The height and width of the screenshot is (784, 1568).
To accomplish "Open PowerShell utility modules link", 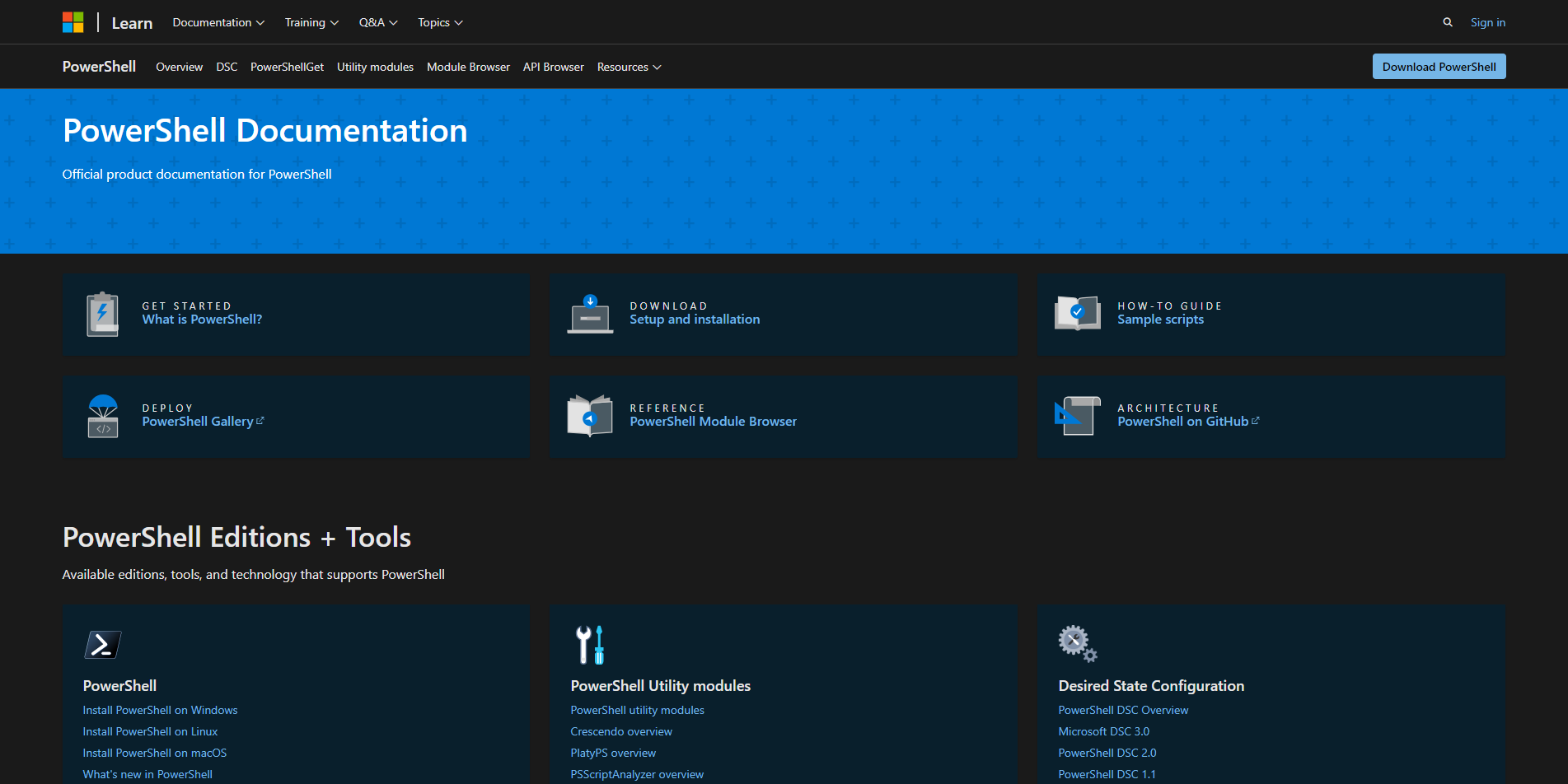I will click(x=637, y=710).
